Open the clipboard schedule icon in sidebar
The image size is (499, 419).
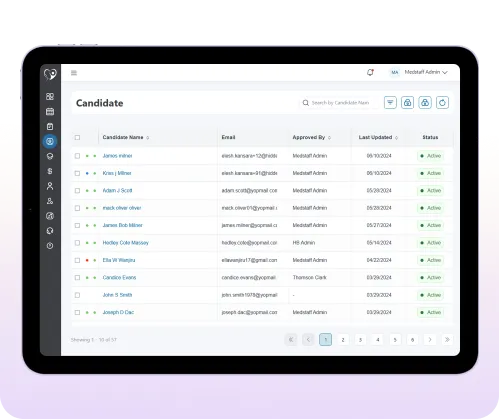point(50,126)
